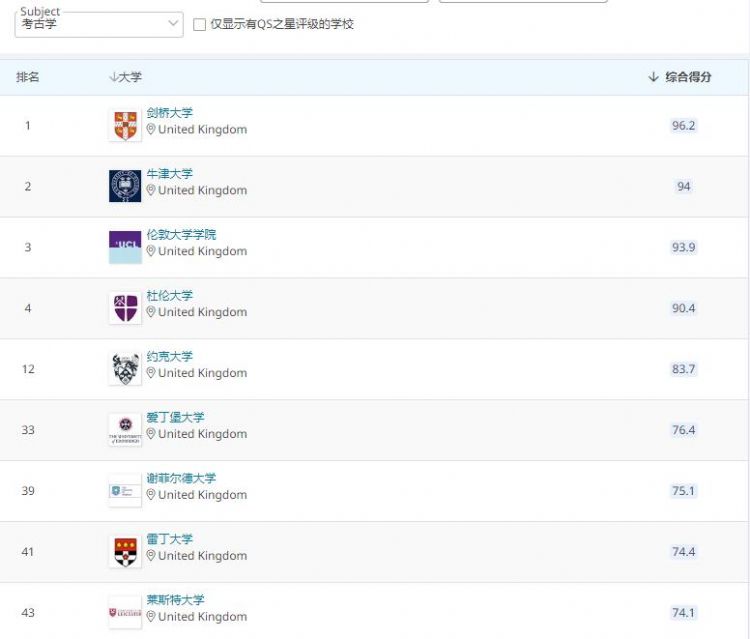
Task: Select the score 96.2
Action: (x=684, y=125)
